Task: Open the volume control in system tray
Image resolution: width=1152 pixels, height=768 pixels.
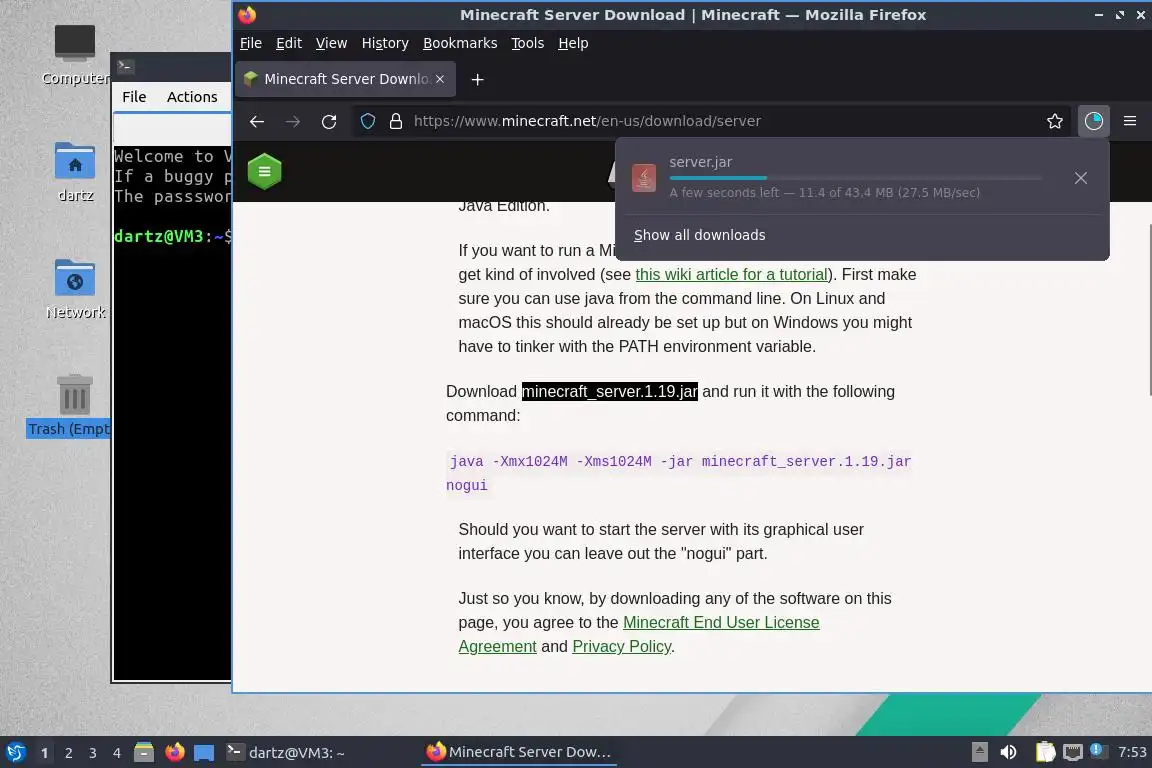Action: [1009, 752]
